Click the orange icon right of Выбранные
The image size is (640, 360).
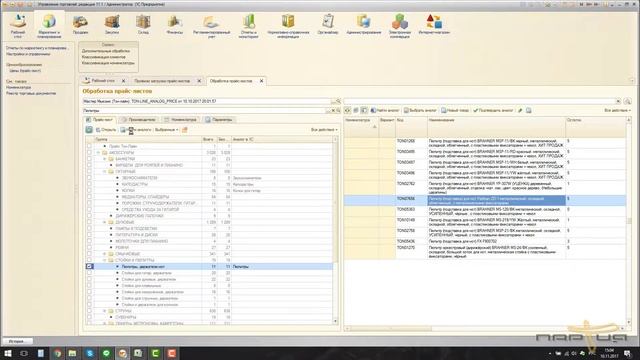point(184,130)
